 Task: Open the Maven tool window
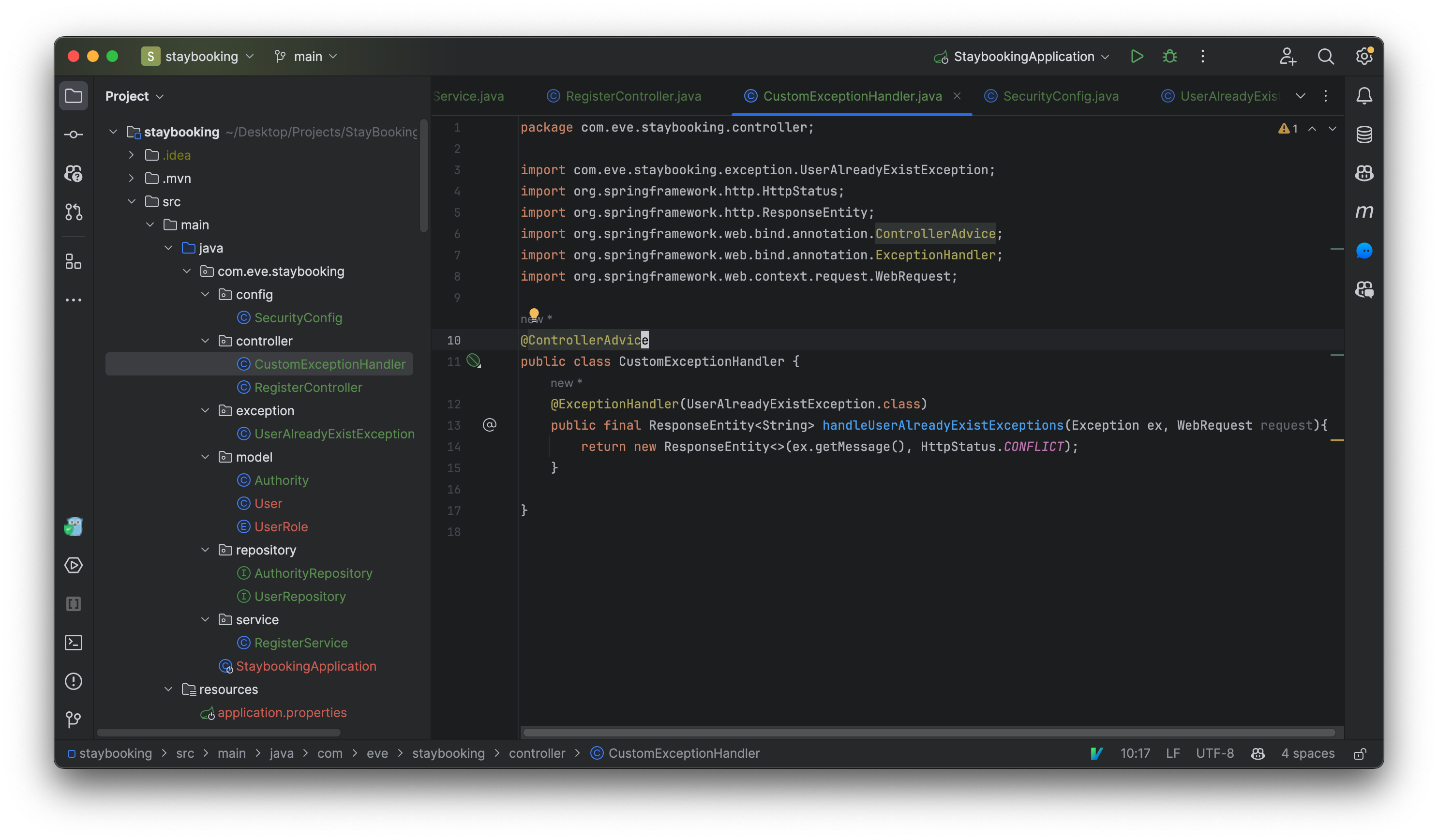[x=1364, y=212]
